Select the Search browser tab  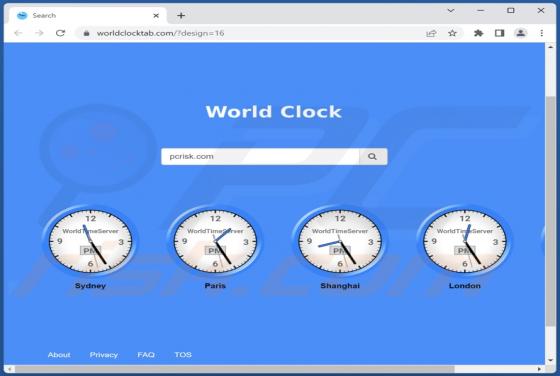[x=88, y=15]
